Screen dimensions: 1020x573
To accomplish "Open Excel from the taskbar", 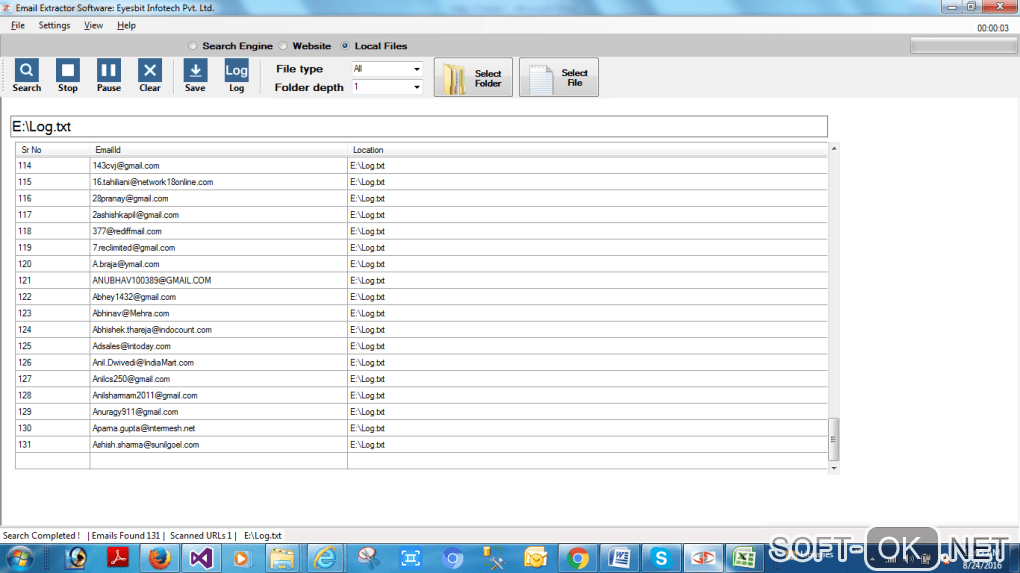I will (744, 559).
